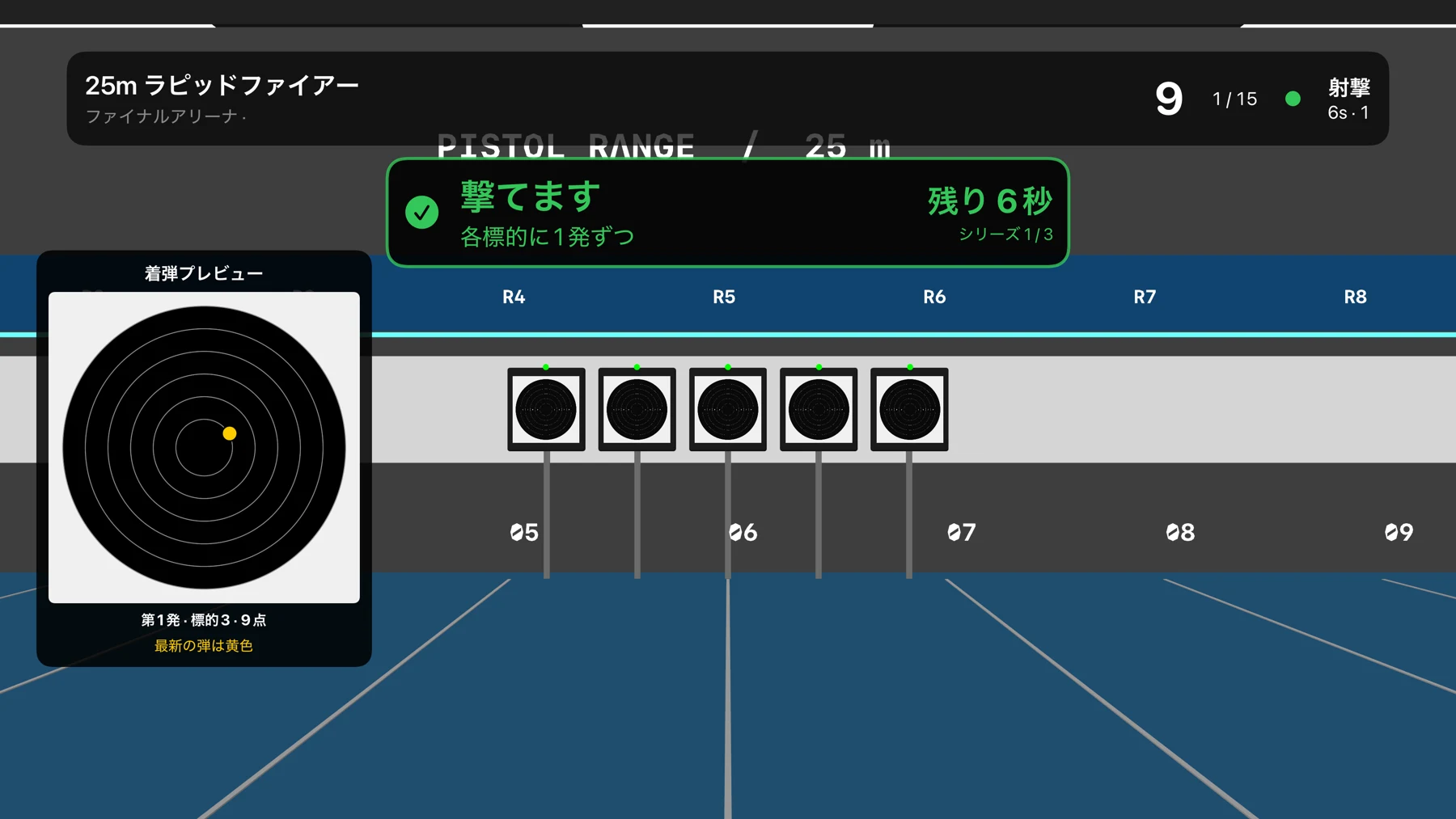Click the R4 lane label

514,297
